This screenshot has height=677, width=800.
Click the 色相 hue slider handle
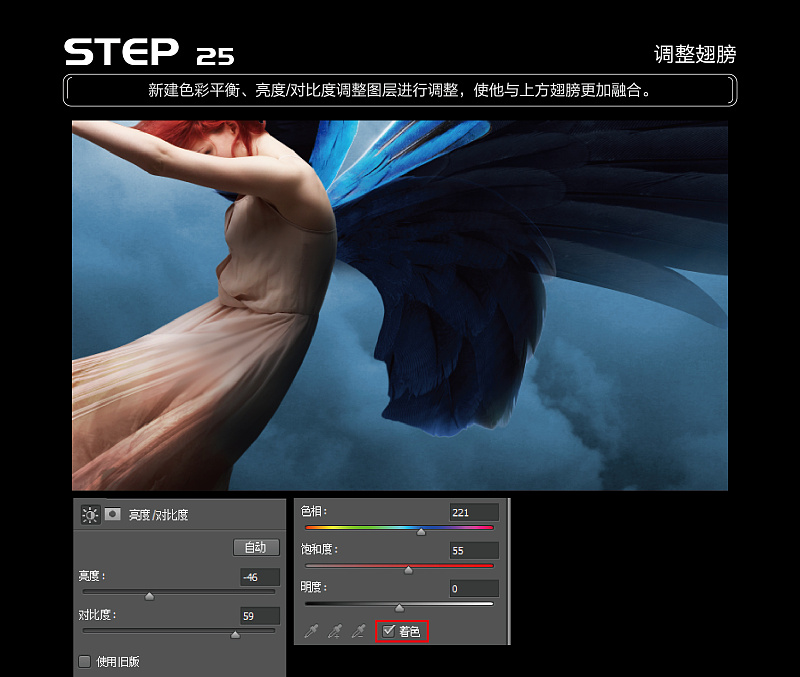pos(421,532)
